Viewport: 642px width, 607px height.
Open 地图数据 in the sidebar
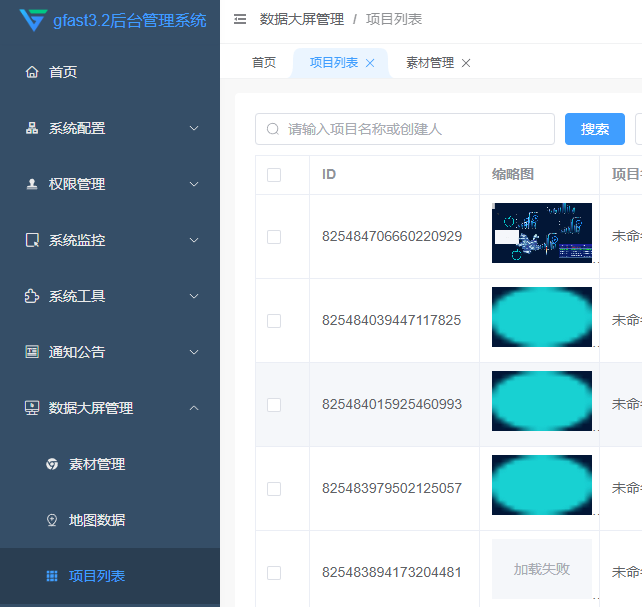pos(96,520)
